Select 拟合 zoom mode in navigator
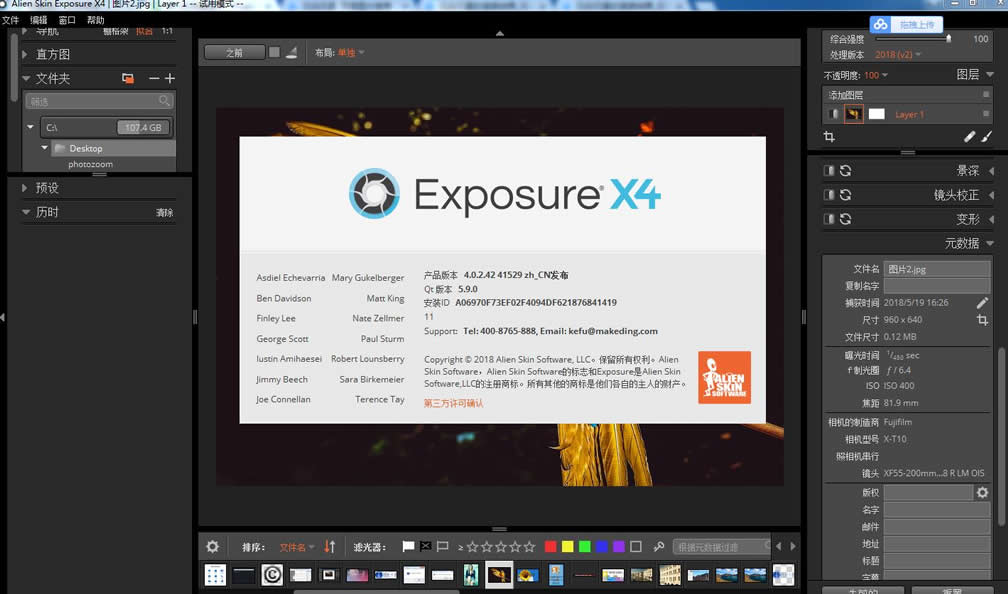 point(145,31)
